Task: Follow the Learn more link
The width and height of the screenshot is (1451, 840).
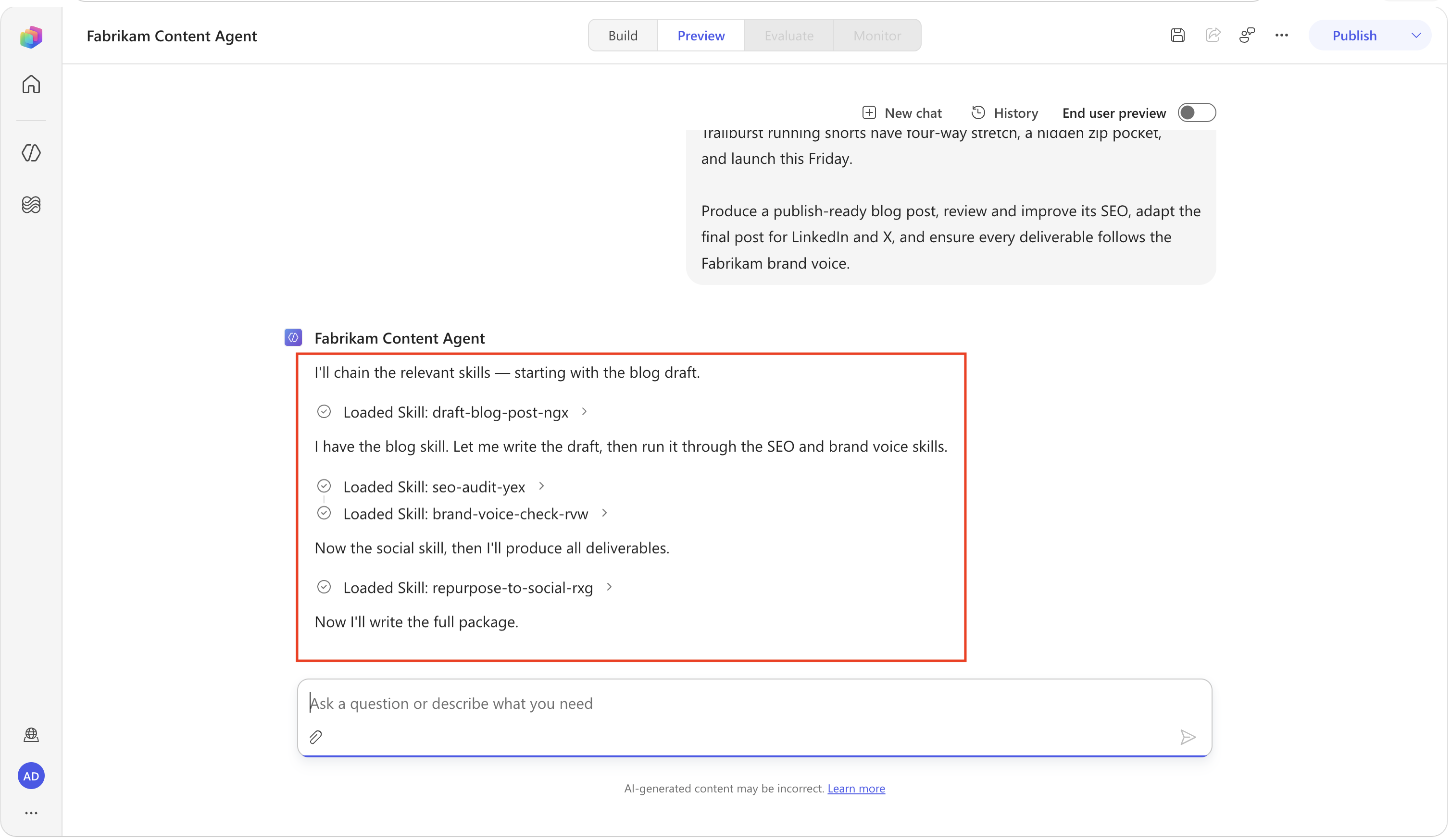Action: coord(856,789)
